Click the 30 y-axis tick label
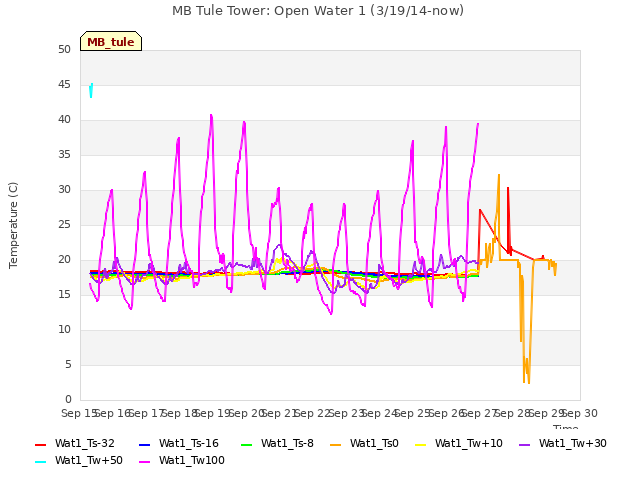Viewport: 640px width, 480px height. click(64, 189)
